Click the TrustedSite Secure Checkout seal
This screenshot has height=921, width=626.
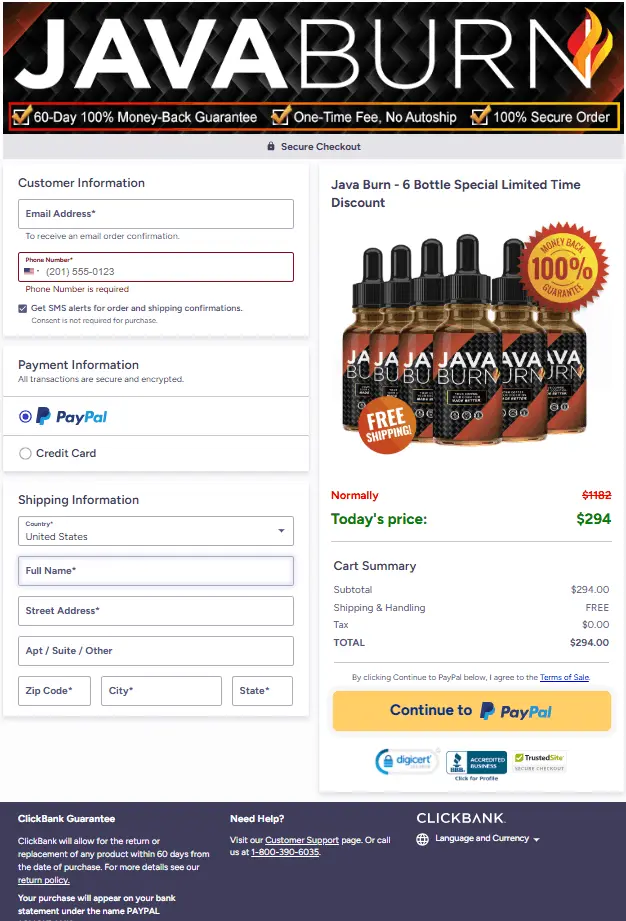click(541, 758)
